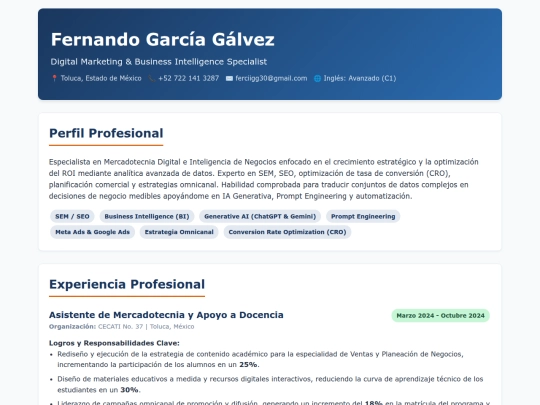
Task: Click the email envelope icon
Action: (229, 79)
